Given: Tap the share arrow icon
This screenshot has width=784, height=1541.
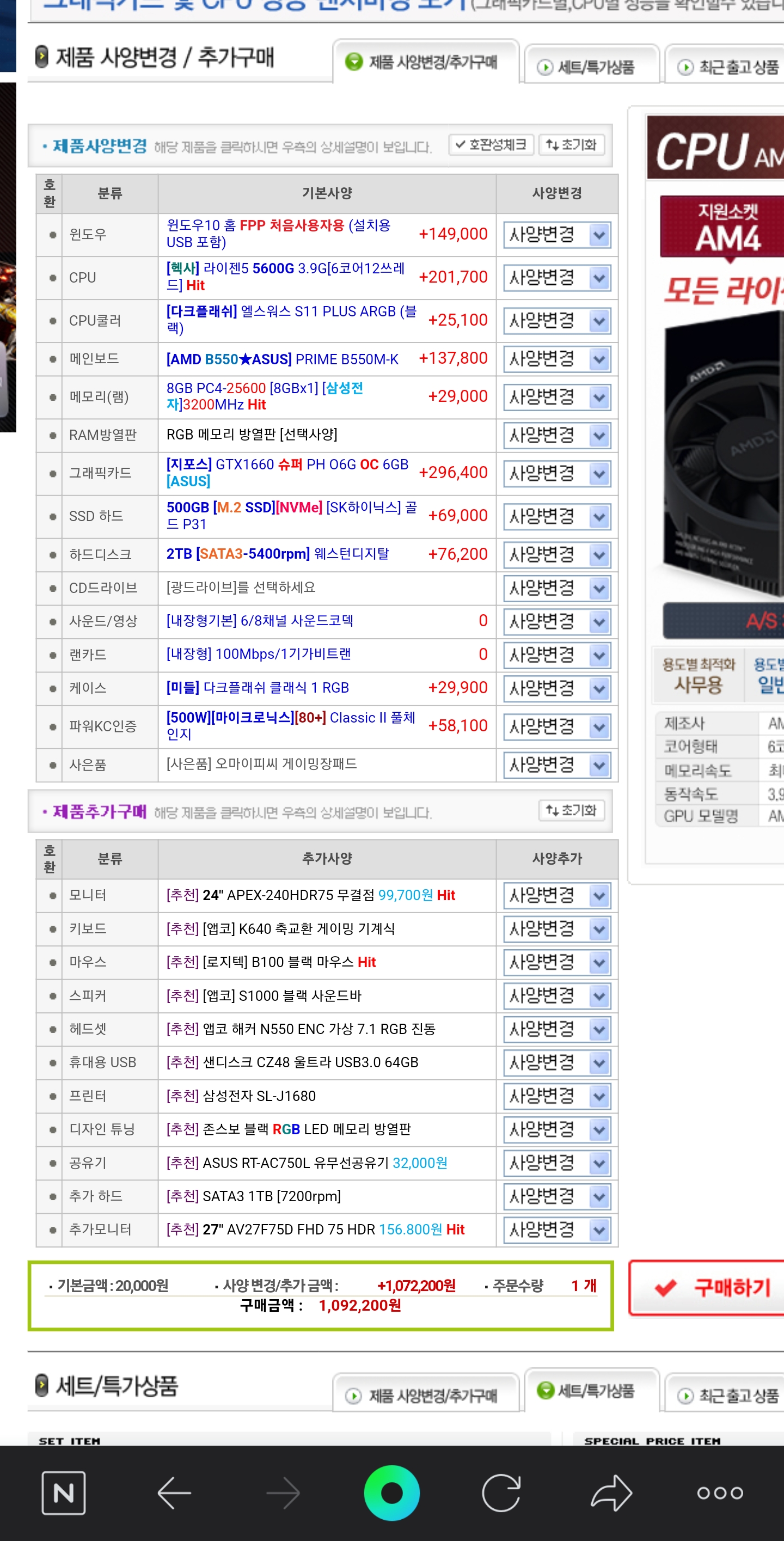Looking at the screenshot, I should (611, 1493).
